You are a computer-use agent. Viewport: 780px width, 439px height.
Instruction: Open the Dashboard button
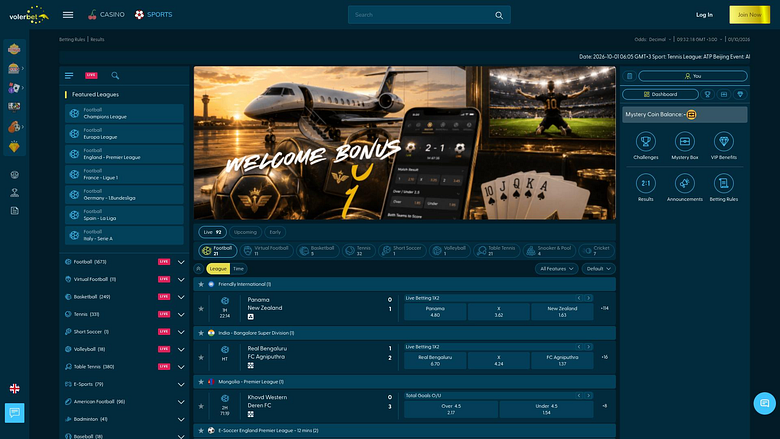(660, 94)
